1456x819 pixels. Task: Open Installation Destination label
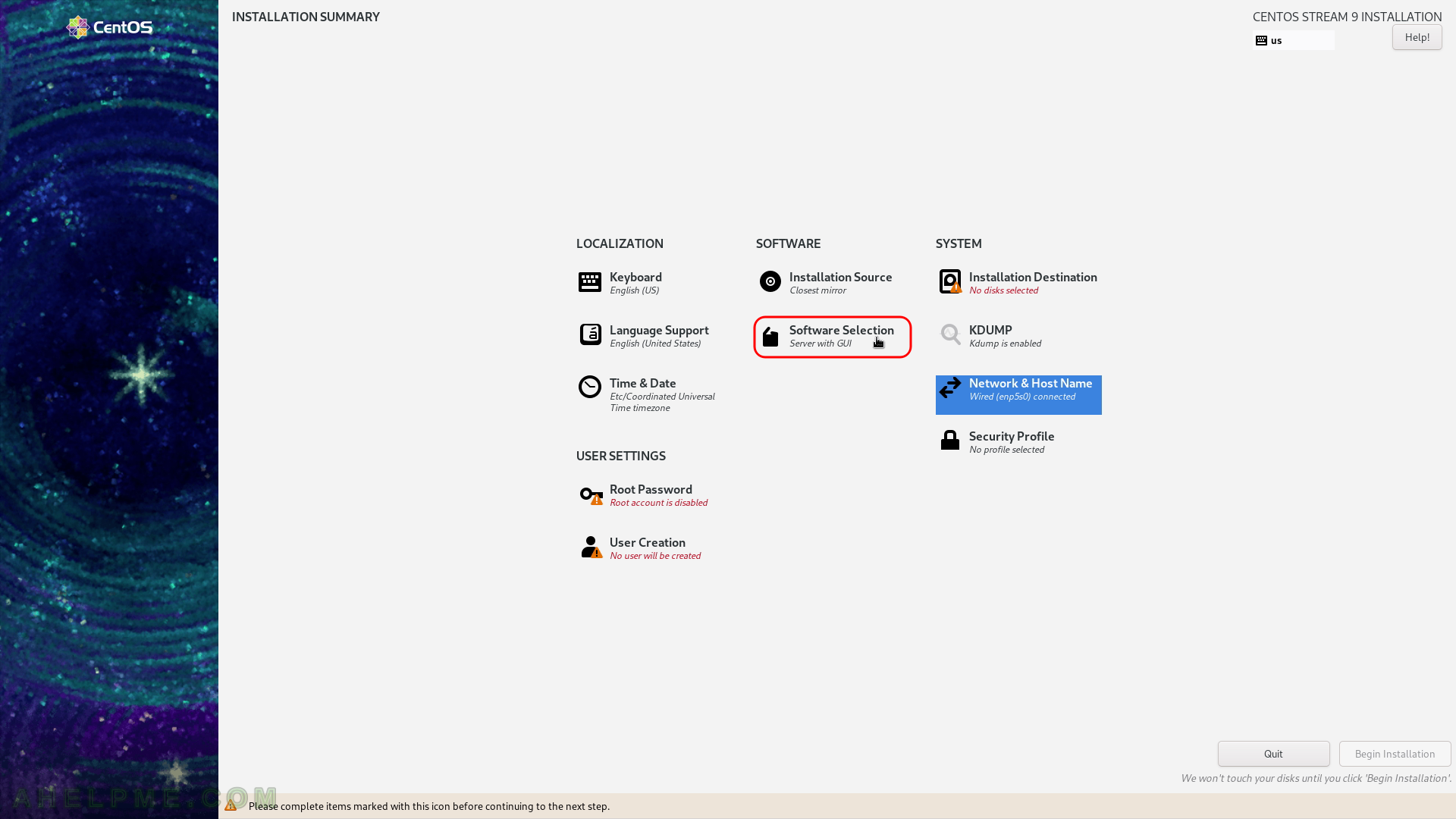[1033, 277]
